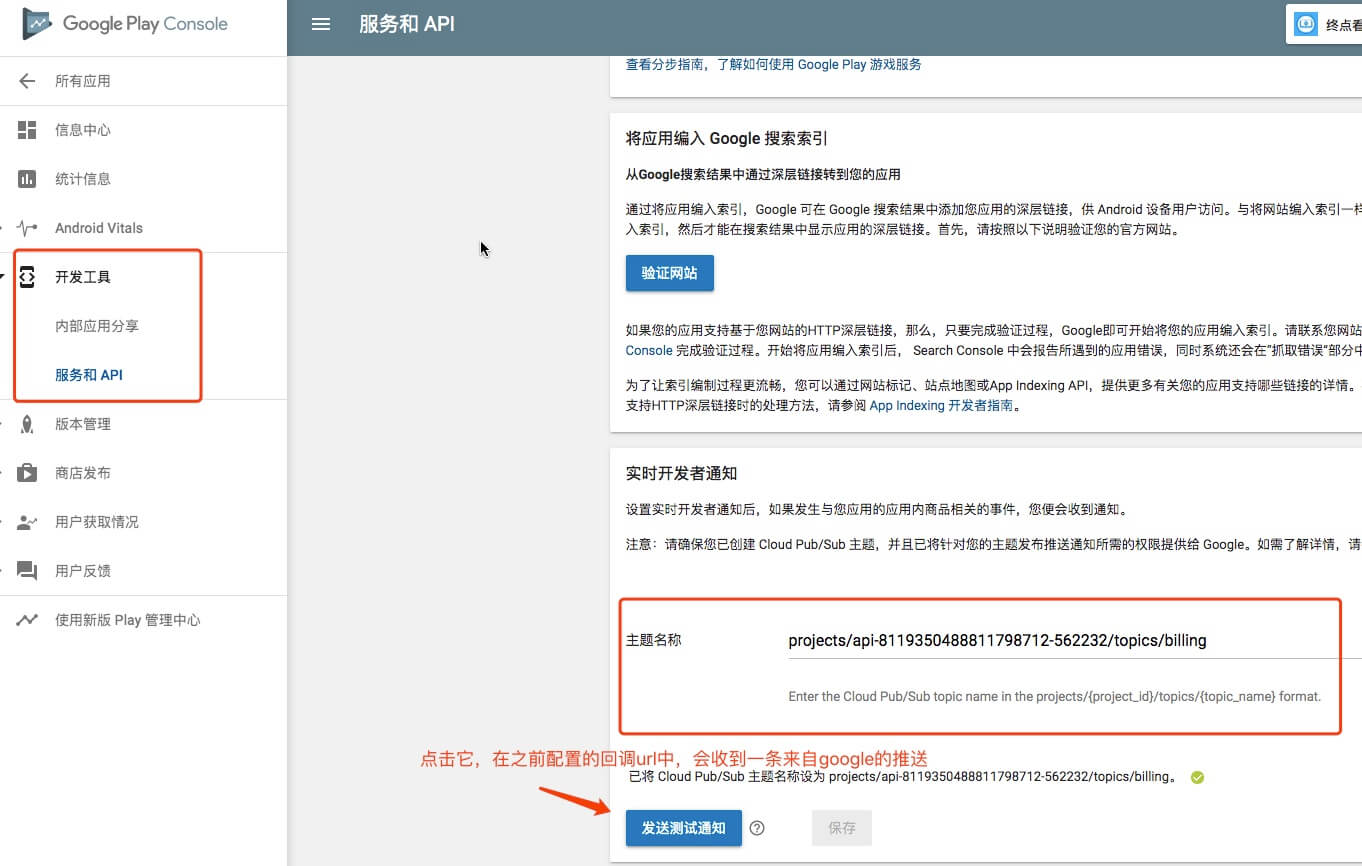Screen dimensions: 1362x866
Task: Click the account avatar icon at top right
Action: [1305, 24]
